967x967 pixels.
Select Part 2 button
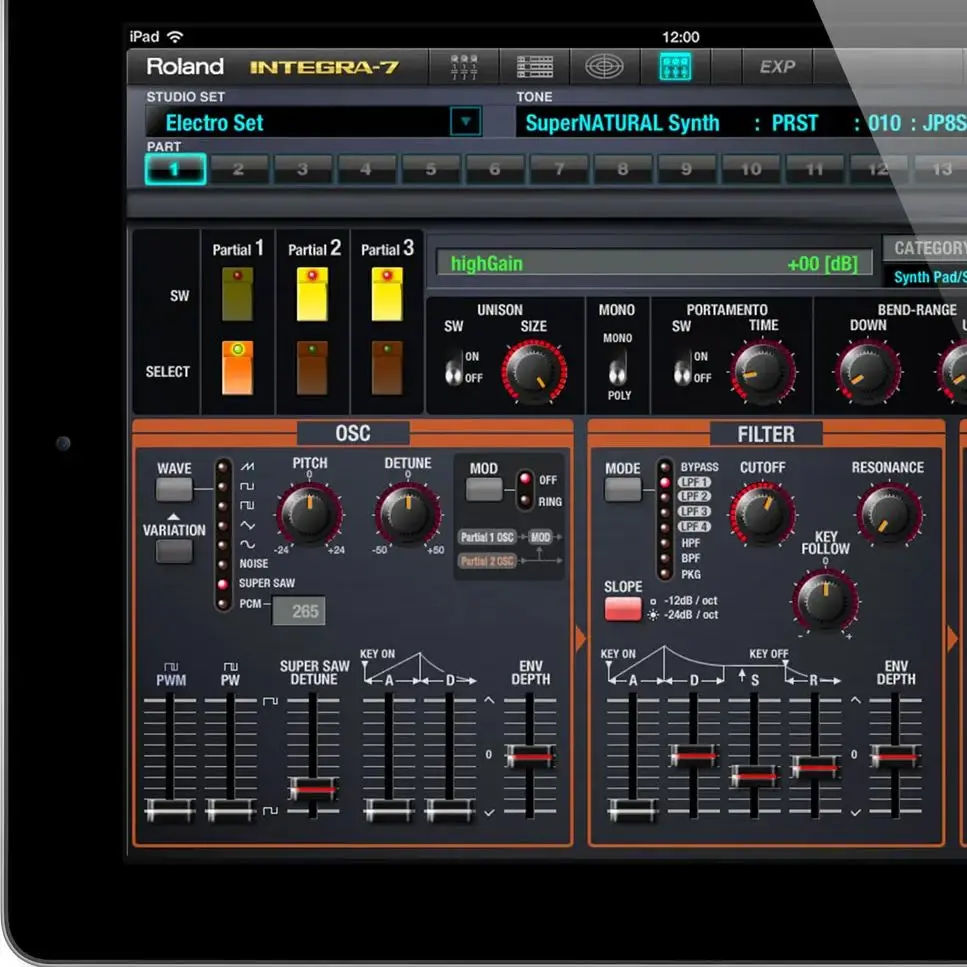239,169
